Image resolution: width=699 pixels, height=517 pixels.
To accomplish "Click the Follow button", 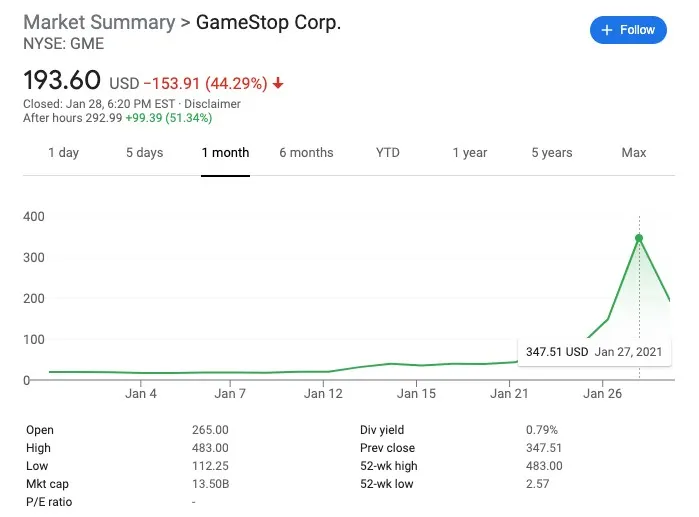I will point(627,30).
